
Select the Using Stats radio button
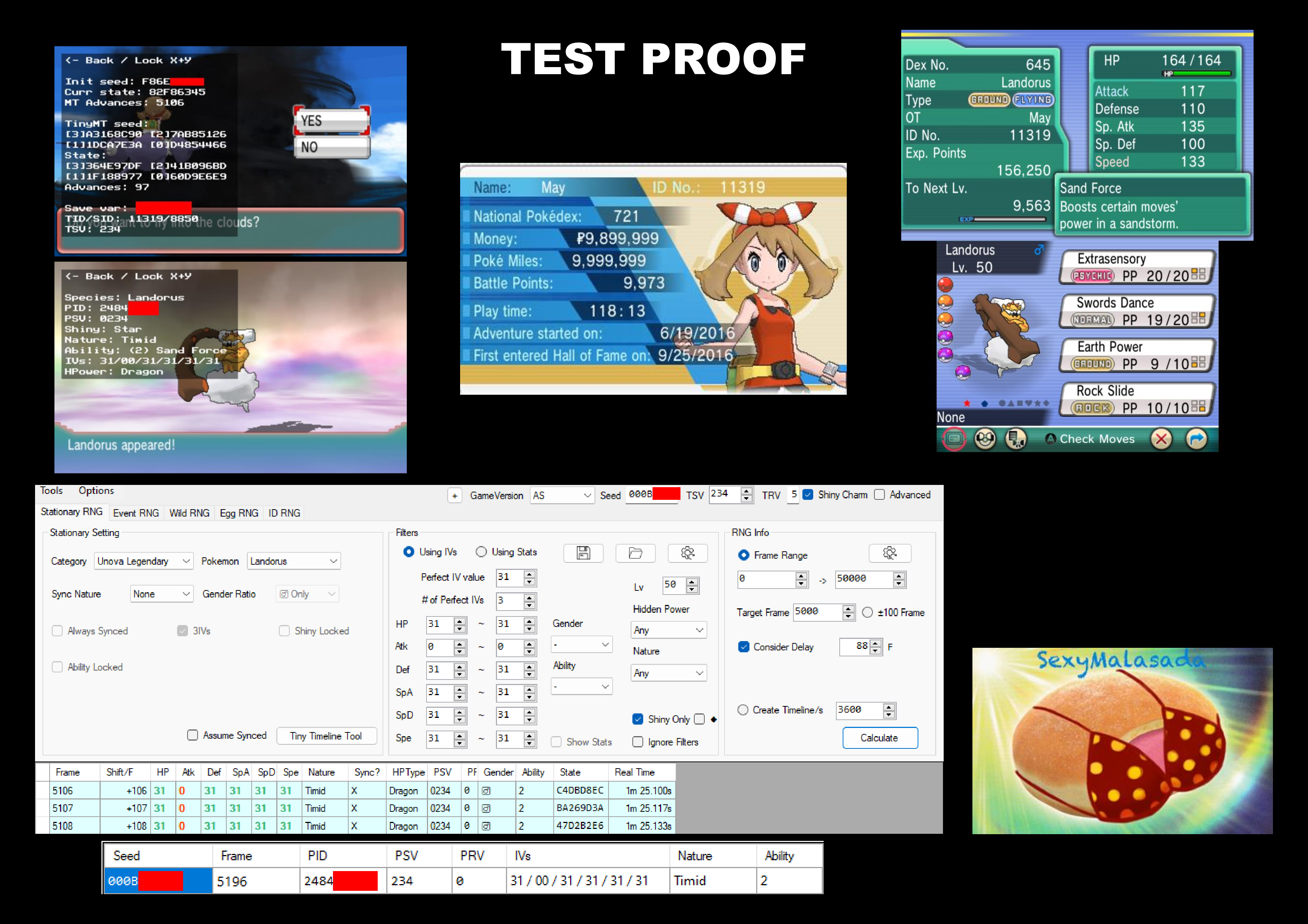(482, 552)
